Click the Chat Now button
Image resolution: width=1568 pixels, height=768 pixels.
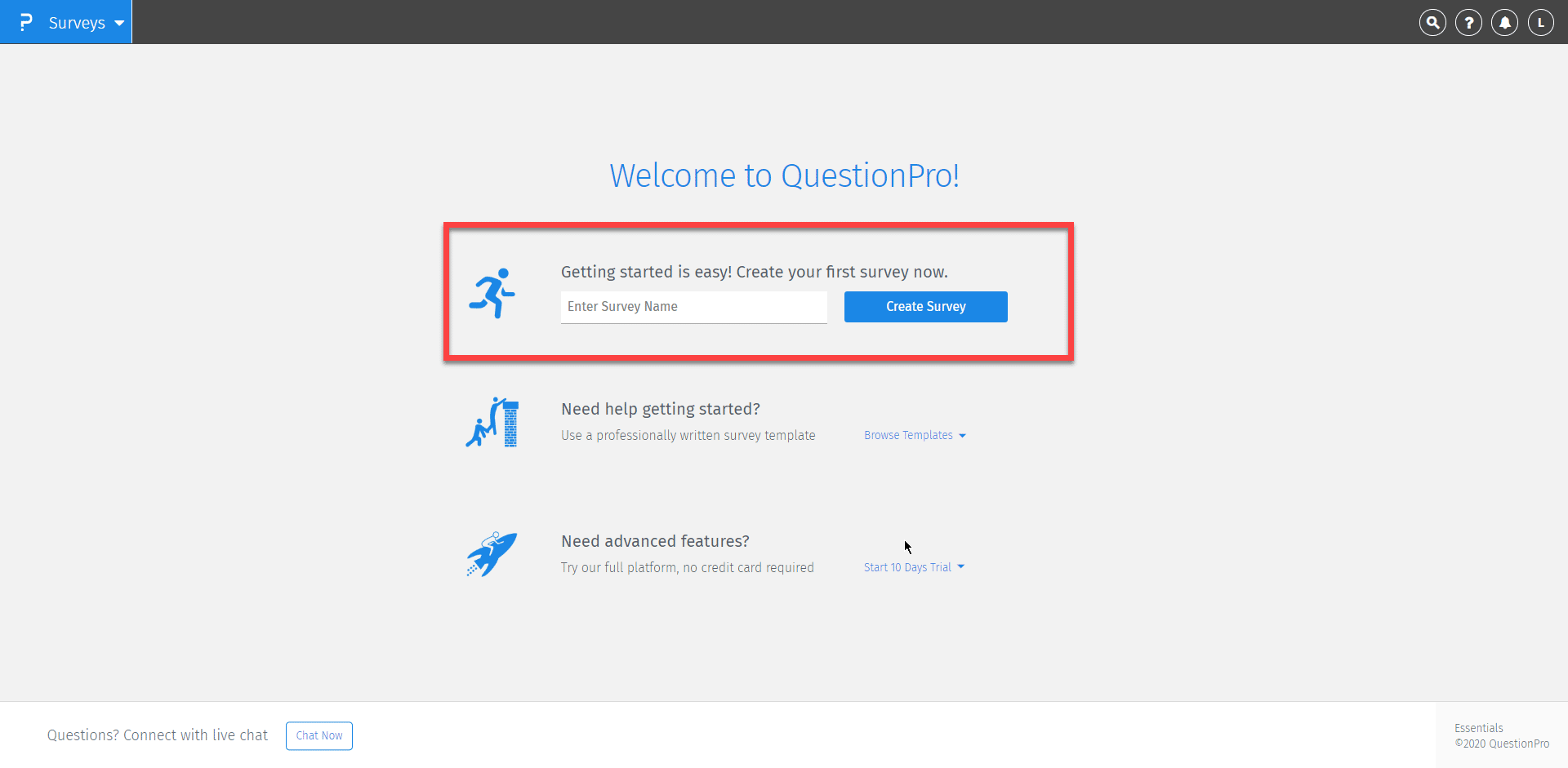click(x=319, y=735)
